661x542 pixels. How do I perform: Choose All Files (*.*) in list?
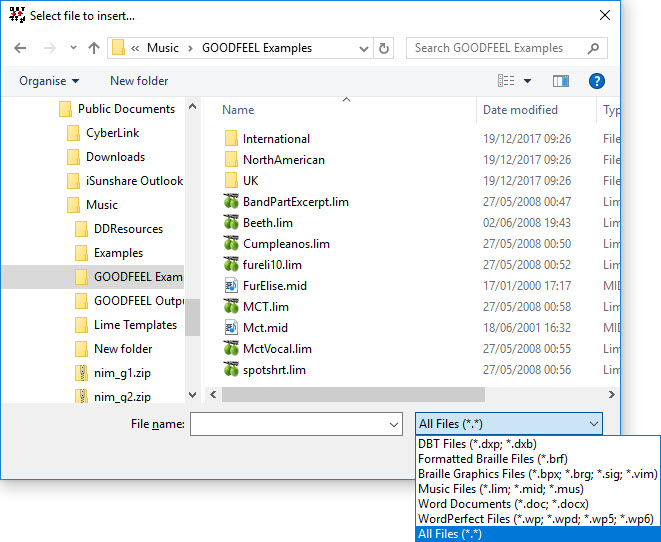537,534
